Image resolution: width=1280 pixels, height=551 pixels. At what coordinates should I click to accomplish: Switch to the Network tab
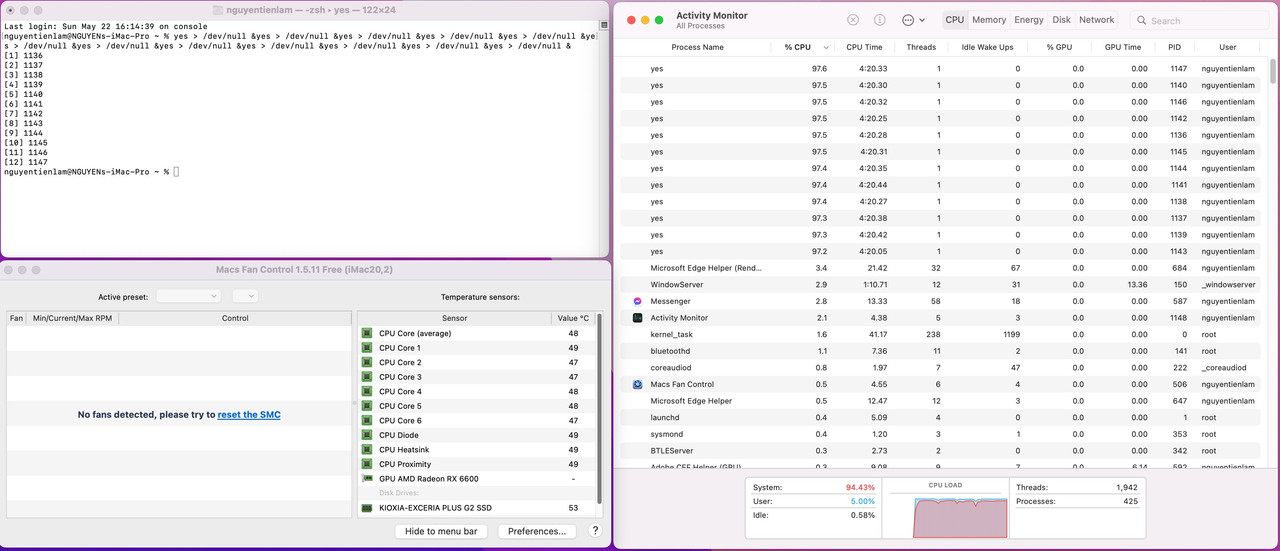click(x=1096, y=19)
